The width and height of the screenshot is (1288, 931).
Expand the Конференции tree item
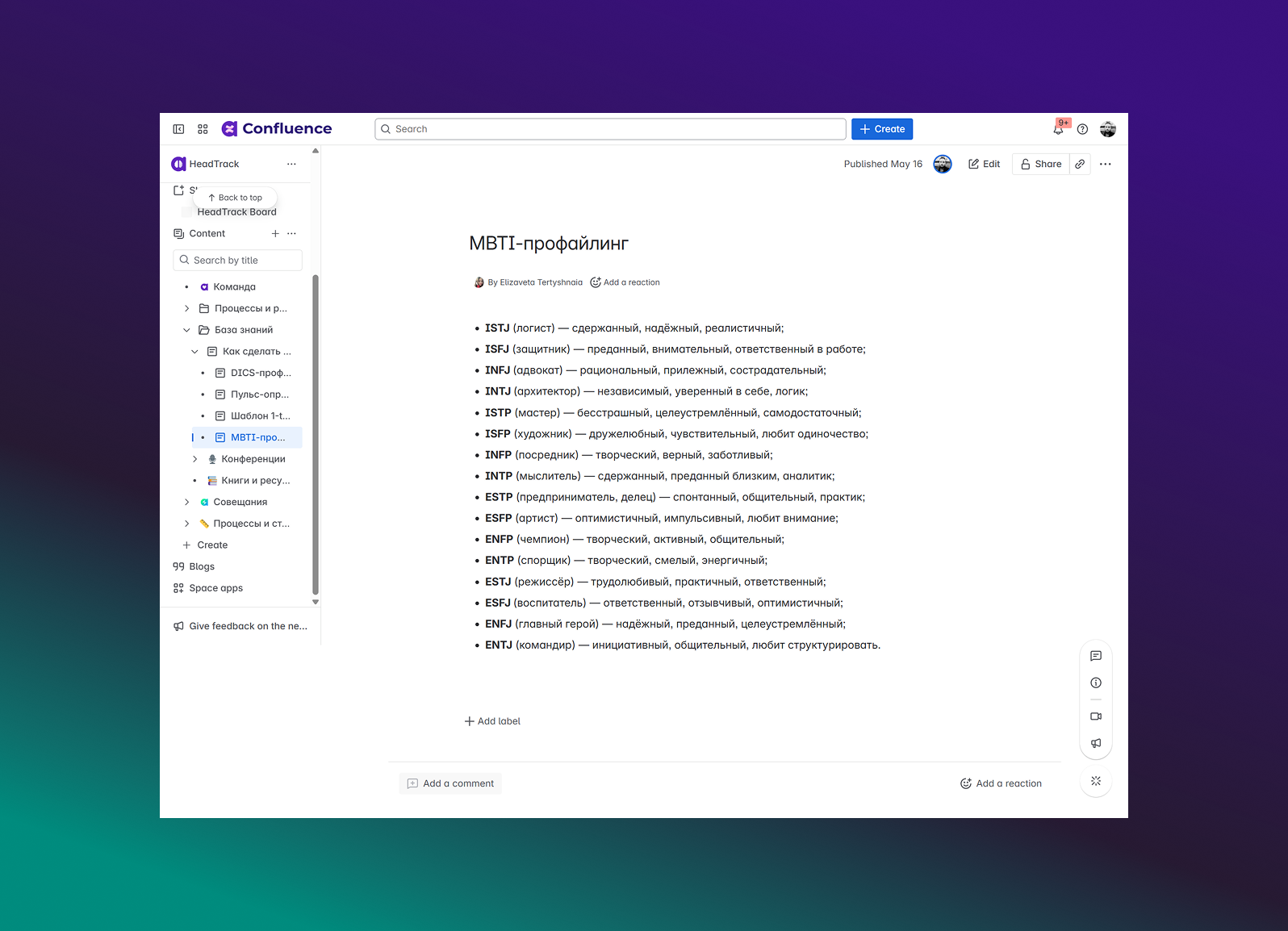[194, 459]
